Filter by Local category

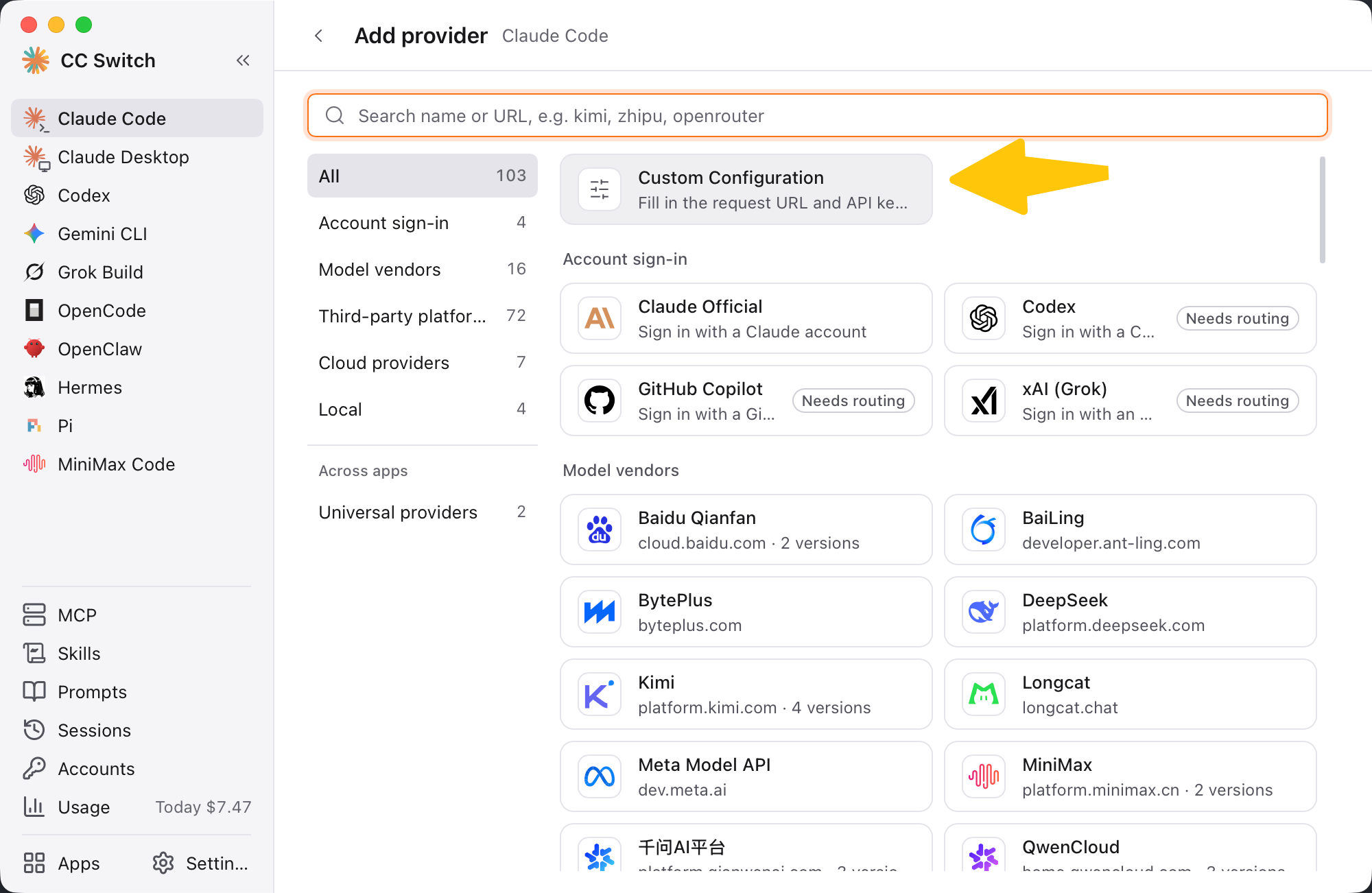pos(423,409)
